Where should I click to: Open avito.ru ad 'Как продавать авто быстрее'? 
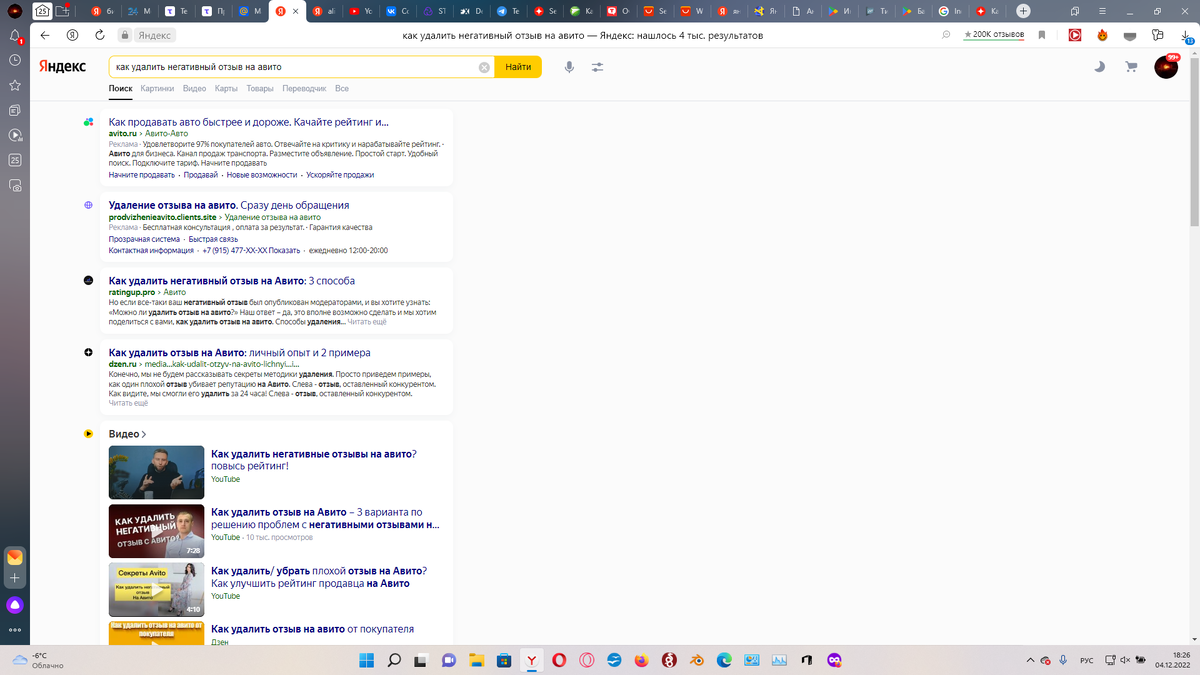(x=248, y=122)
